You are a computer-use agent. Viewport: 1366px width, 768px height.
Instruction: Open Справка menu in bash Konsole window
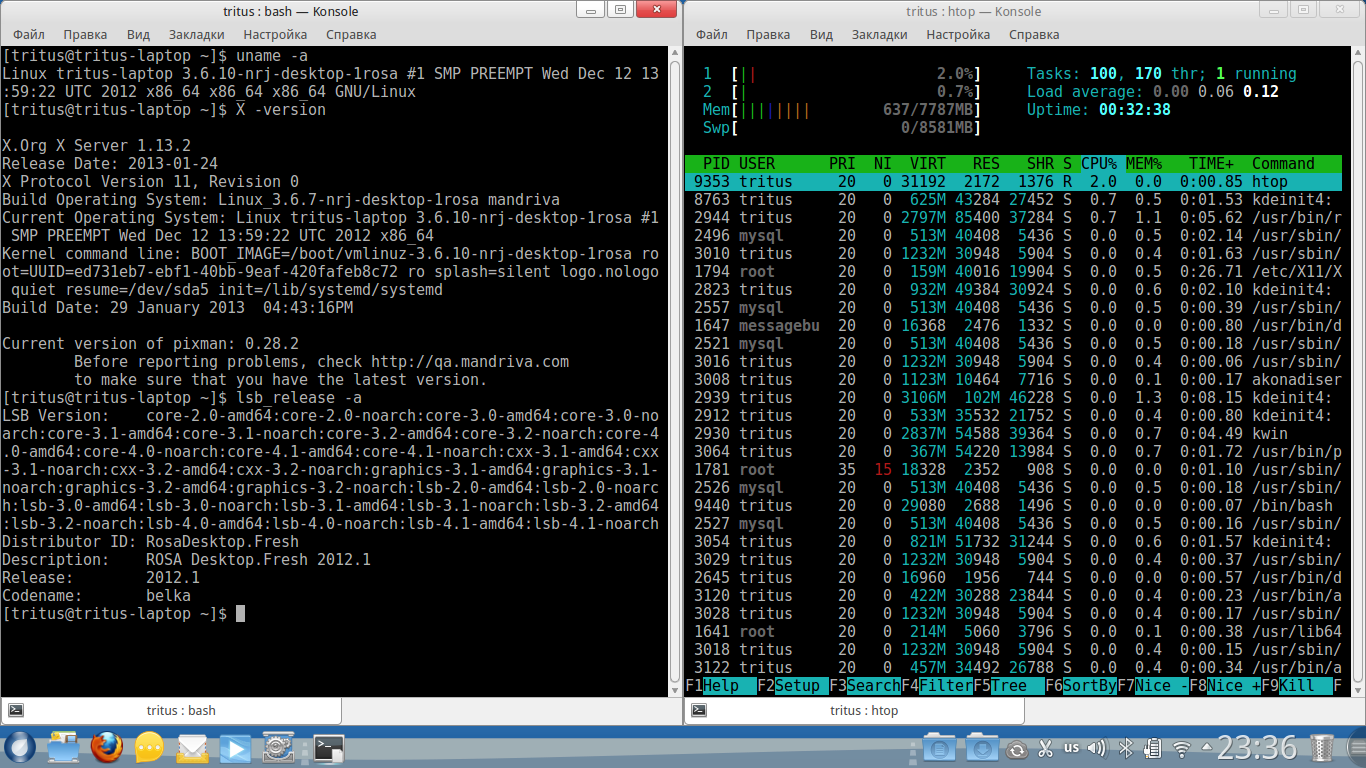coord(351,34)
